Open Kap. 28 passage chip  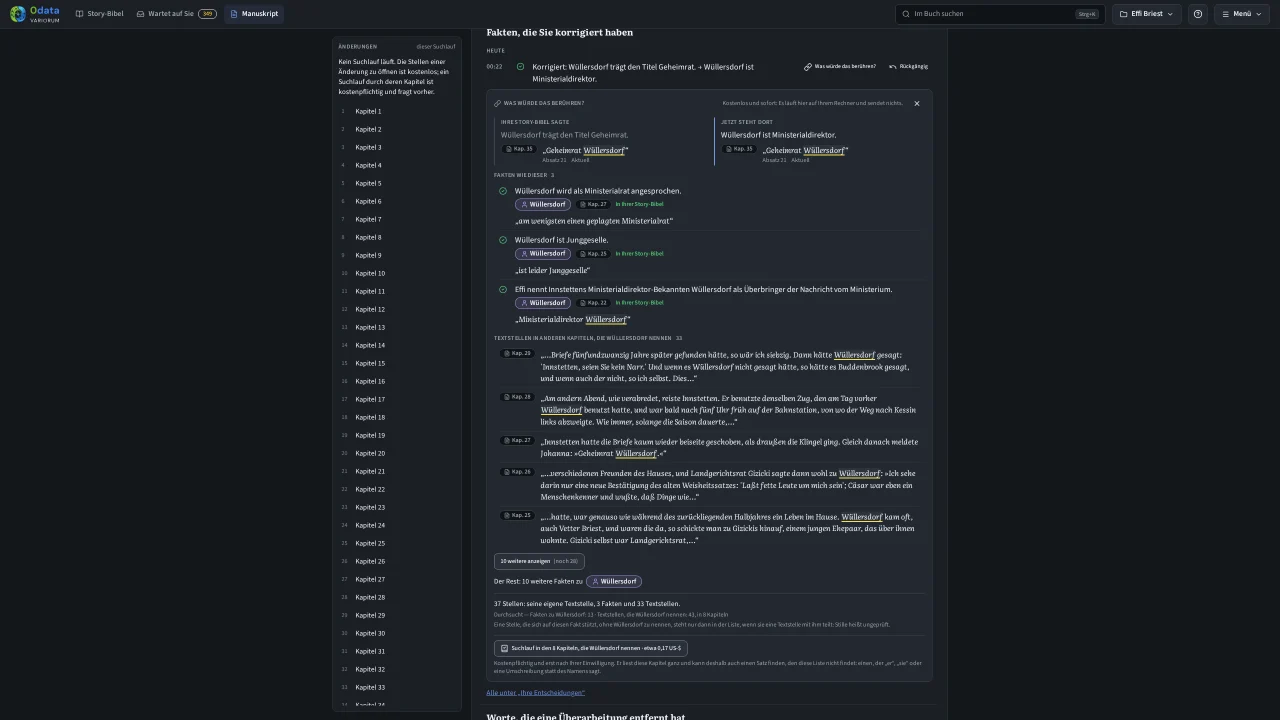(518, 397)
